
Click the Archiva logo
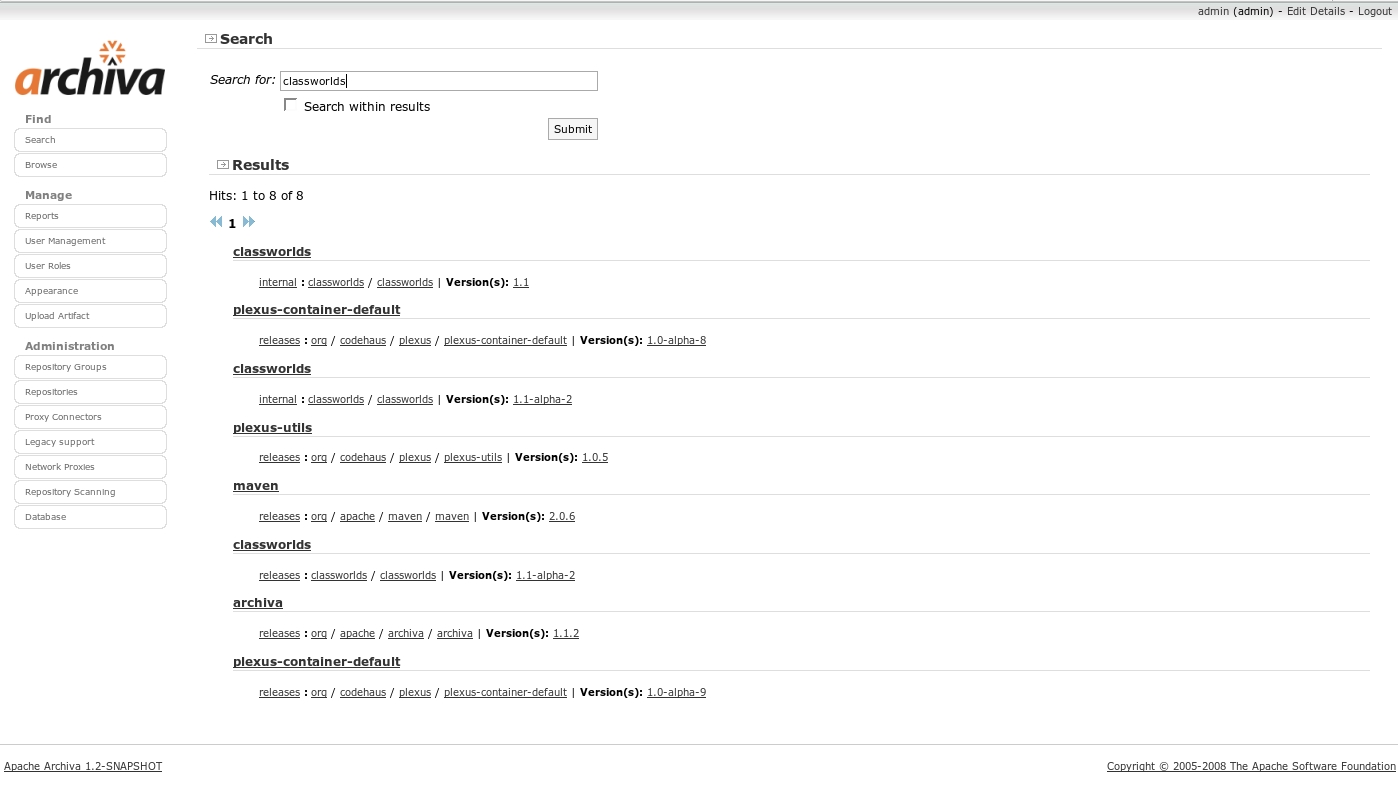pyautogui.click(x=89, y=70)
